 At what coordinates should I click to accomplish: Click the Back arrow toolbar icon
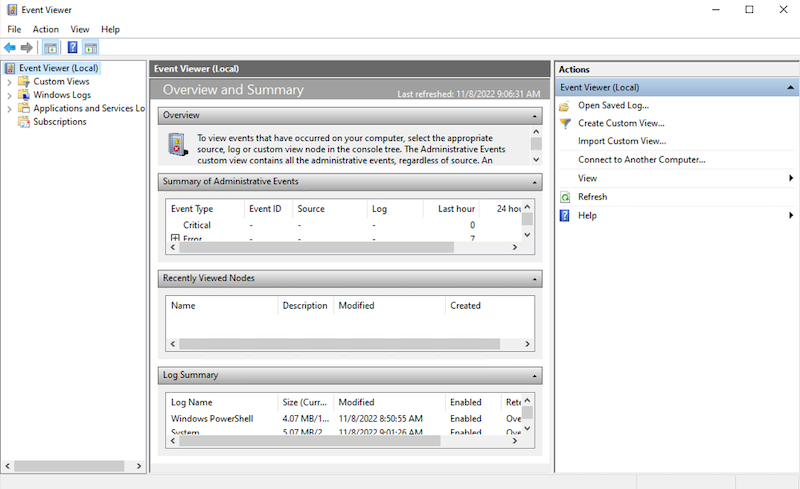pyautogui.click(x=10, y=48)
